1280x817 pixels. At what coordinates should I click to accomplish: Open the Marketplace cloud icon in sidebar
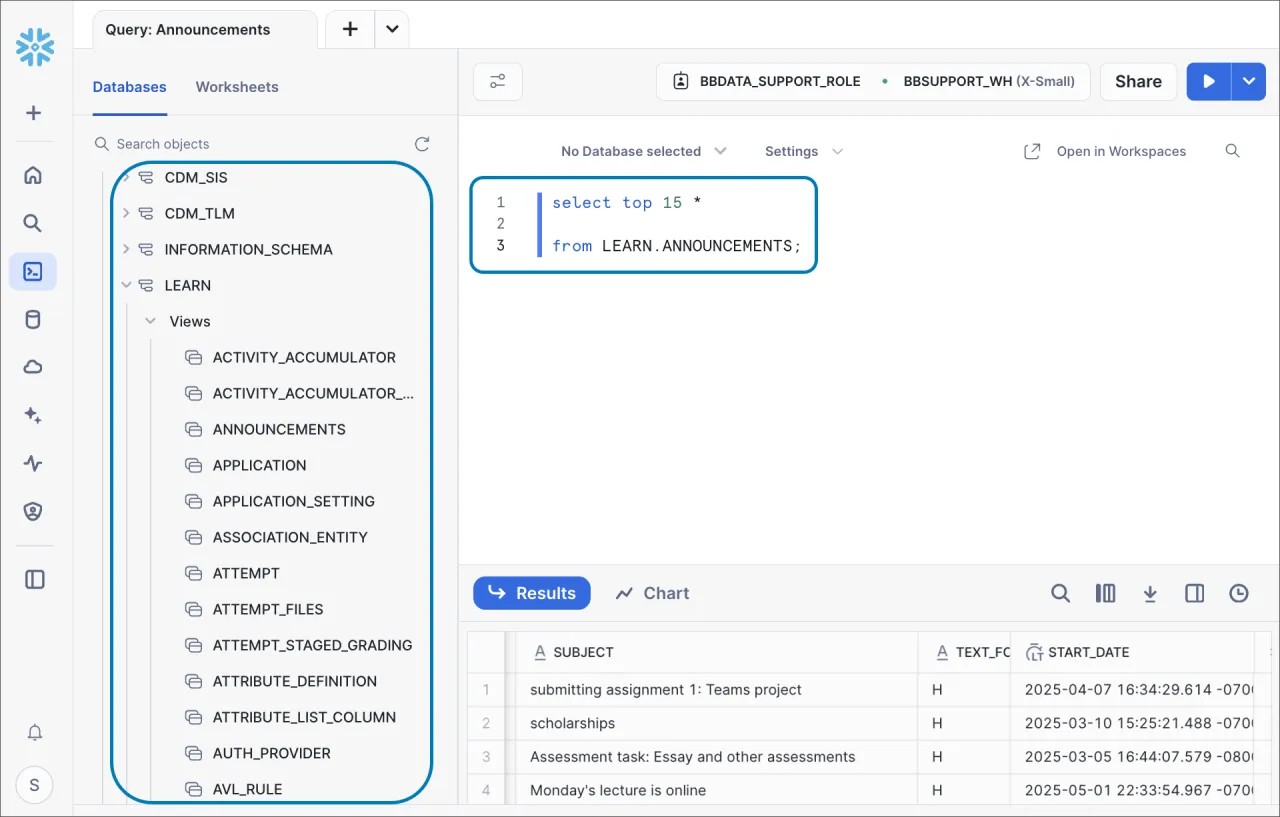click(34, 366)
